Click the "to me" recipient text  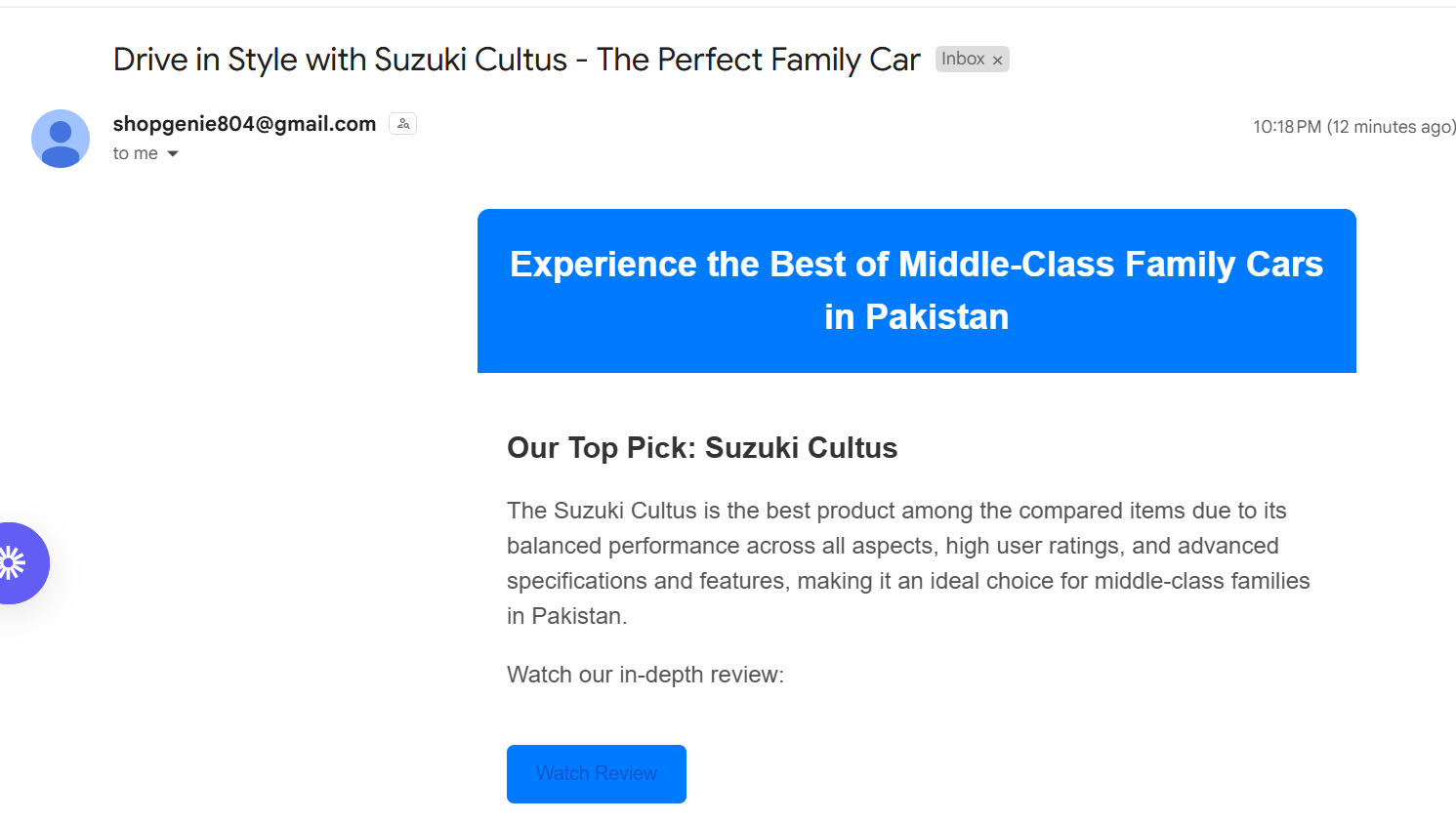click(x=135, y=153)
